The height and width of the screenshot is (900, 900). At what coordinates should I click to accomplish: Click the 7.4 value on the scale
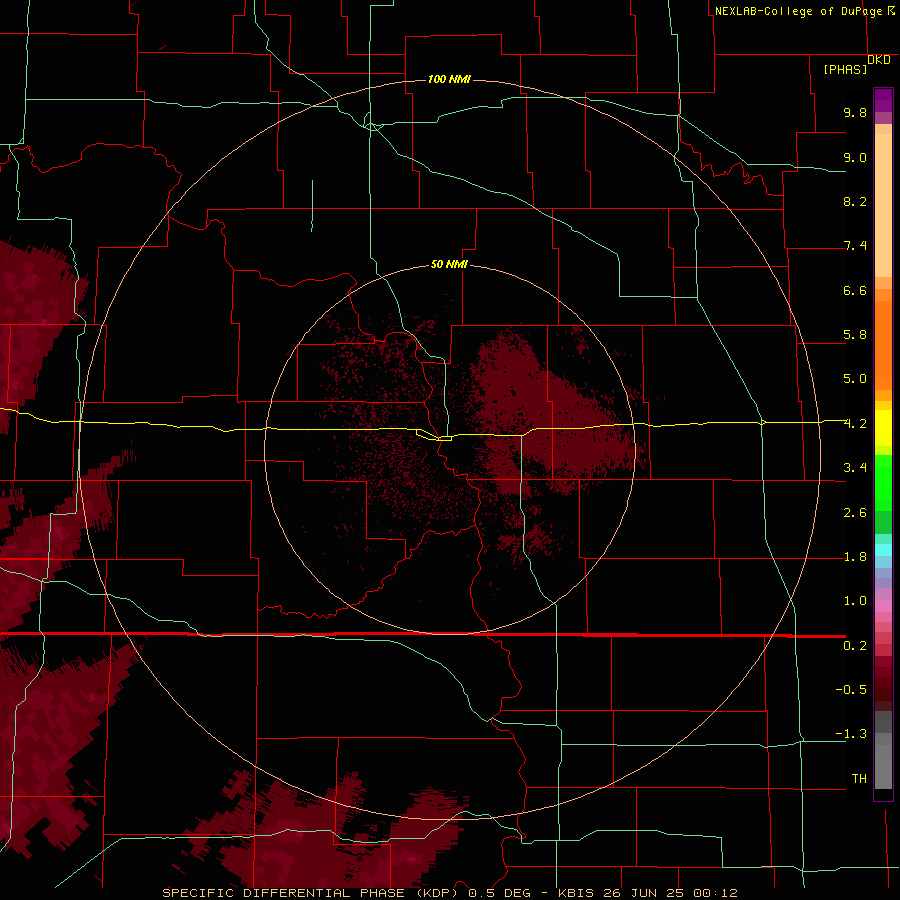click(855, 246)
